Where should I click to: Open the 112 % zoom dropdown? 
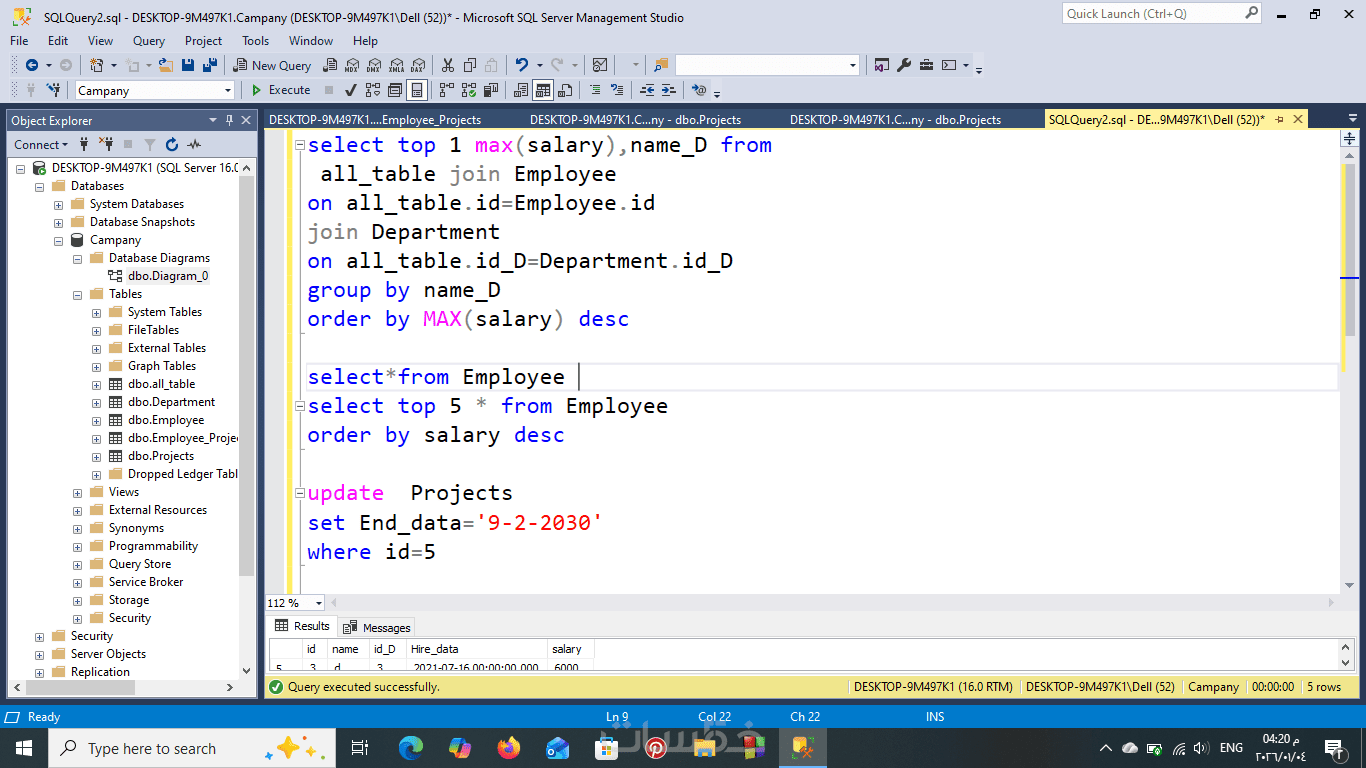tap(319, 603)
